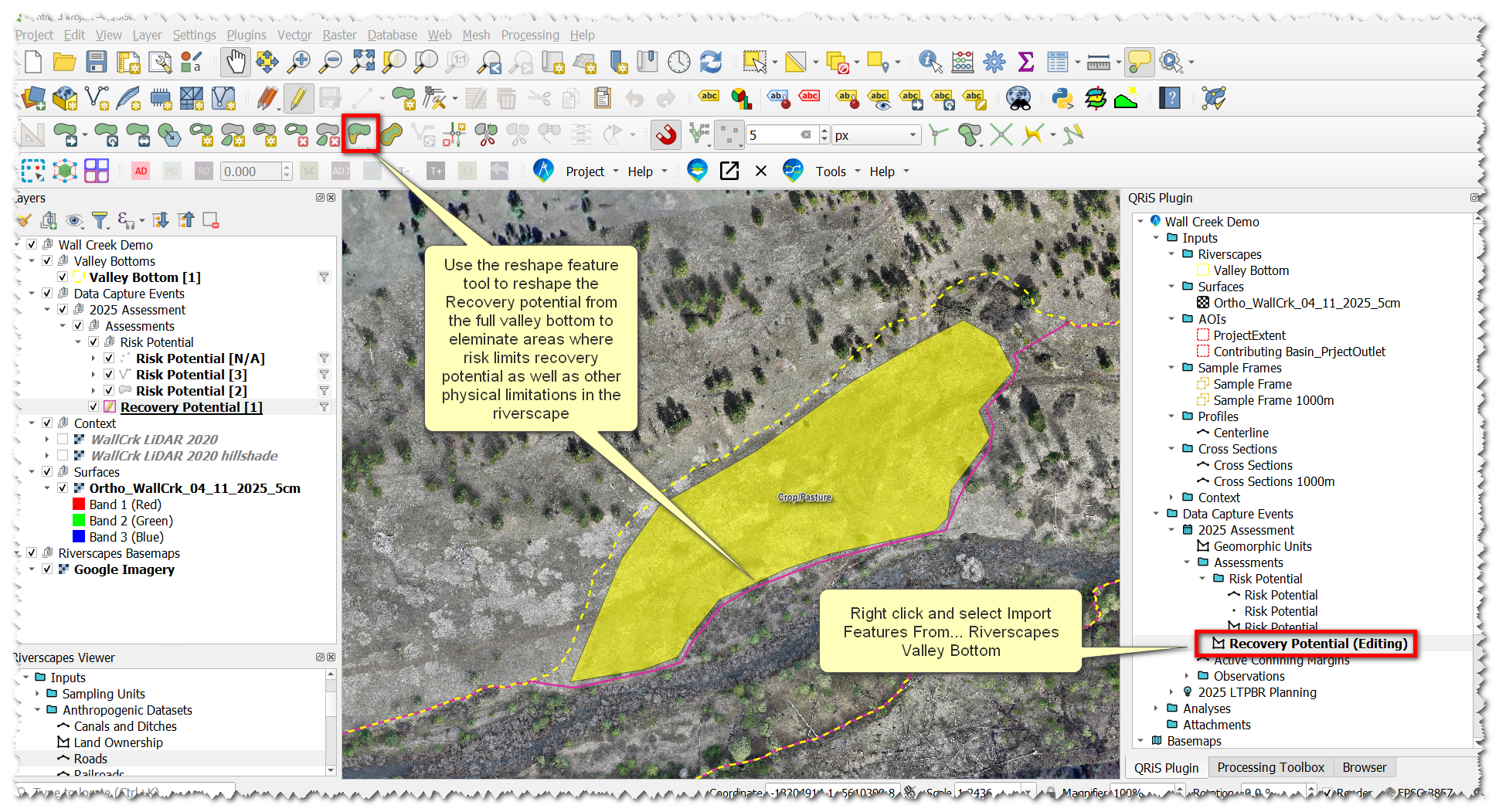The image size is (1499, 812).
Task: Open the Tools dropdown in Riverscapes toolbar
Action: pyautogui.click(x=838, y=172)
